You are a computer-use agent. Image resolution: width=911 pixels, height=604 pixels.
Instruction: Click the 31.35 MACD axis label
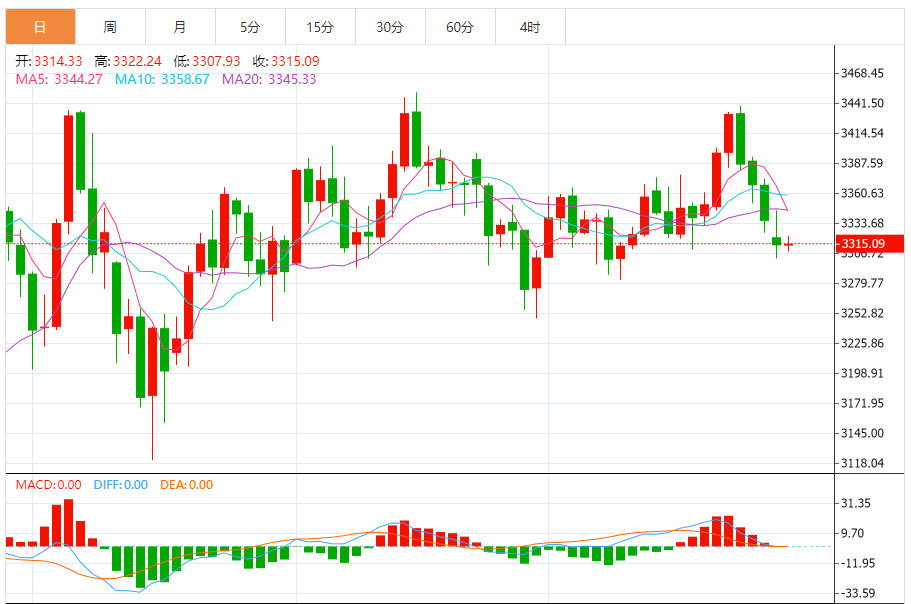click(x=856, y=503)
